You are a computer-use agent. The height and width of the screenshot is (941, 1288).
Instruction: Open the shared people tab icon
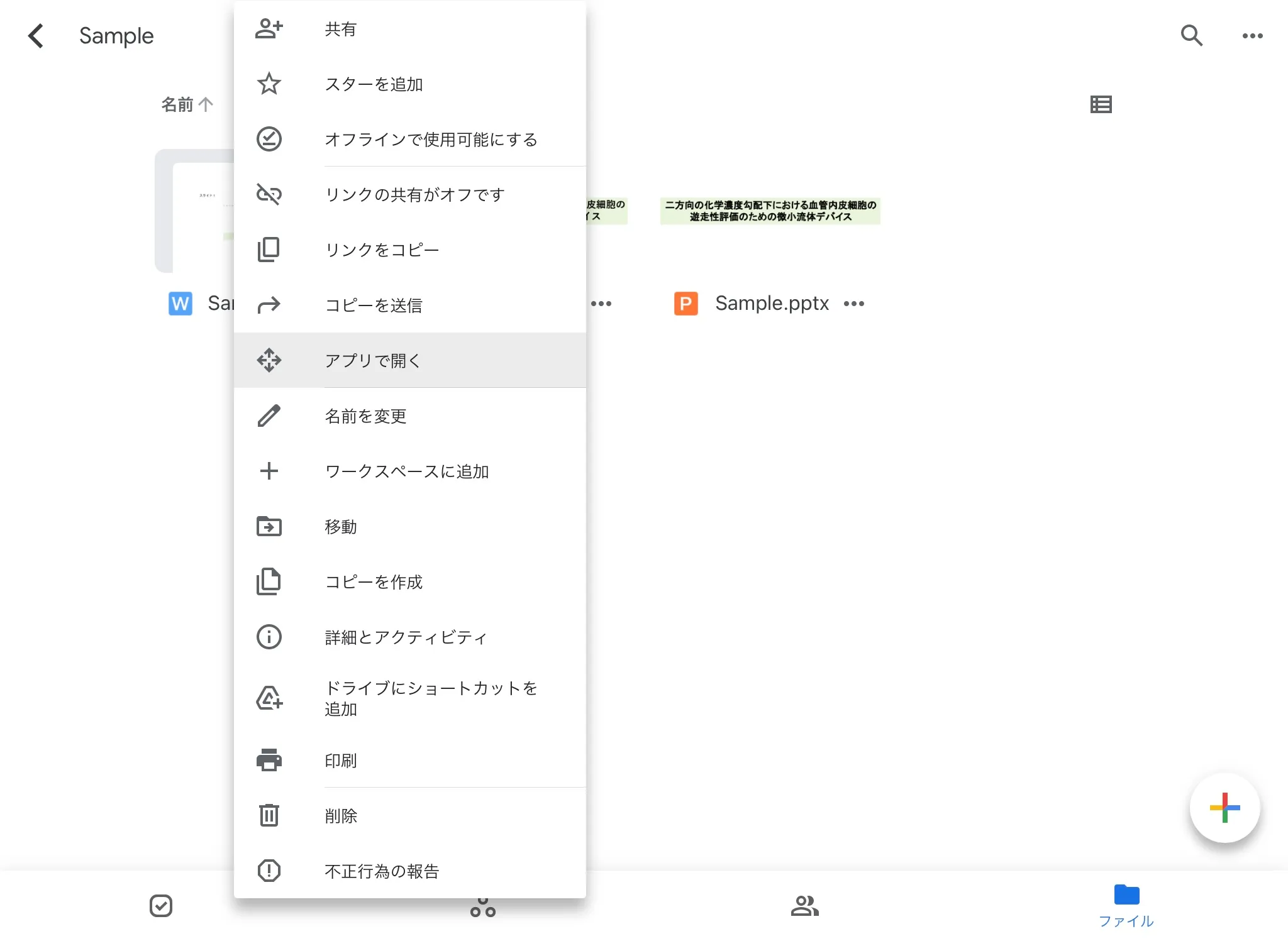[804, 906]
